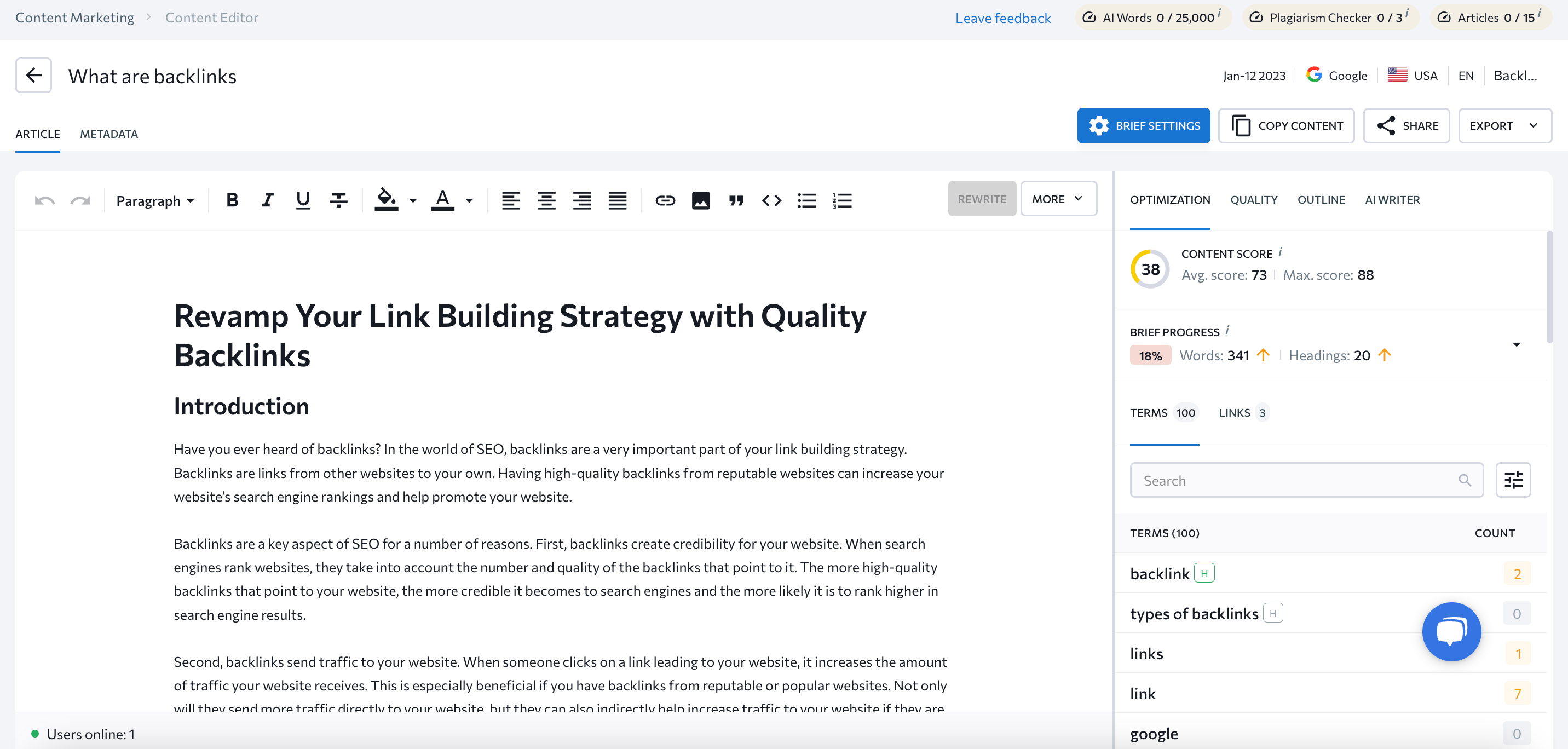Open the chat support bubble
This screenshot has height=749, width=1568.
point(1451,631)
